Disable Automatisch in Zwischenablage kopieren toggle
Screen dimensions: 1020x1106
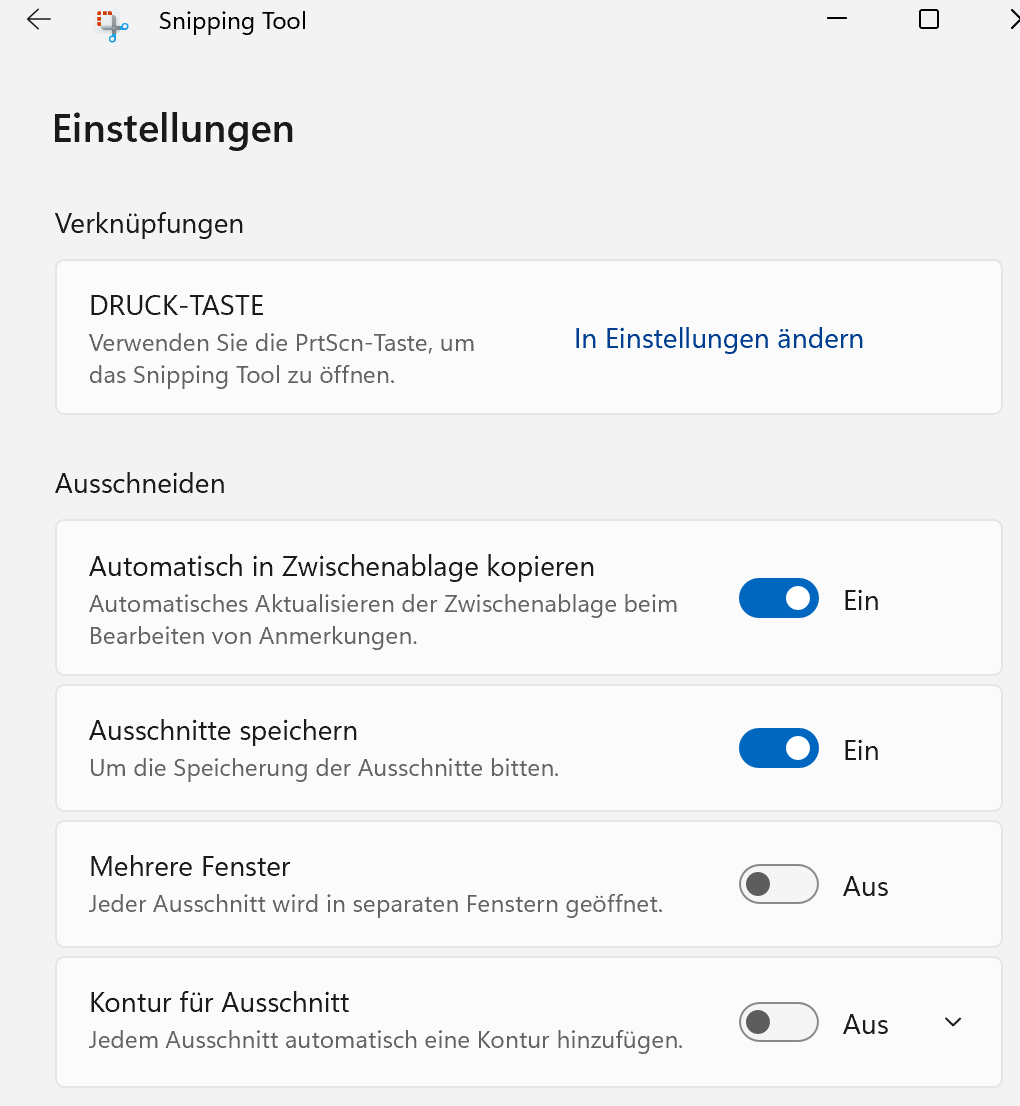pyautogui.click(x=778, y=599)
